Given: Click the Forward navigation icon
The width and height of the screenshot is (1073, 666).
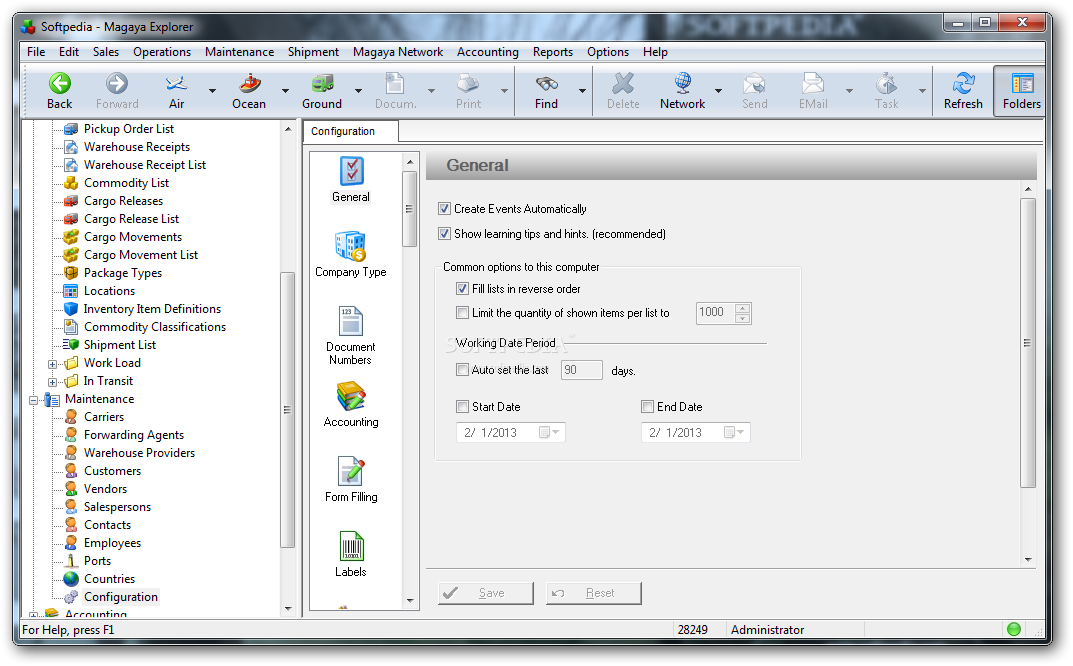Looking at the screenshot, I should coord(117,84).
